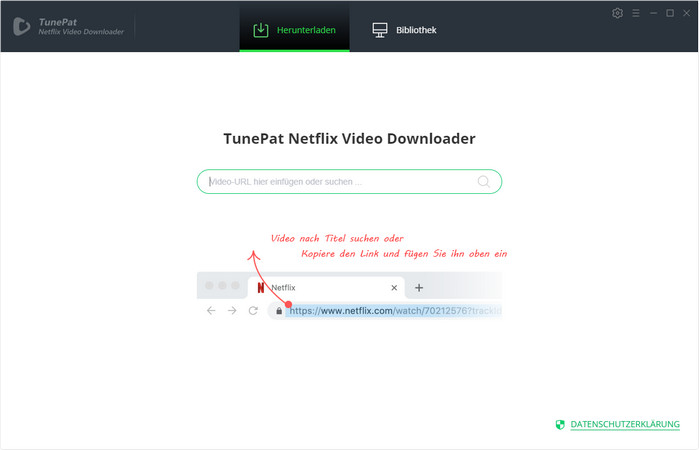This screenshot has width=699, height=450.
Task: Click the TunePat logo icon
Action: (20, 26)
